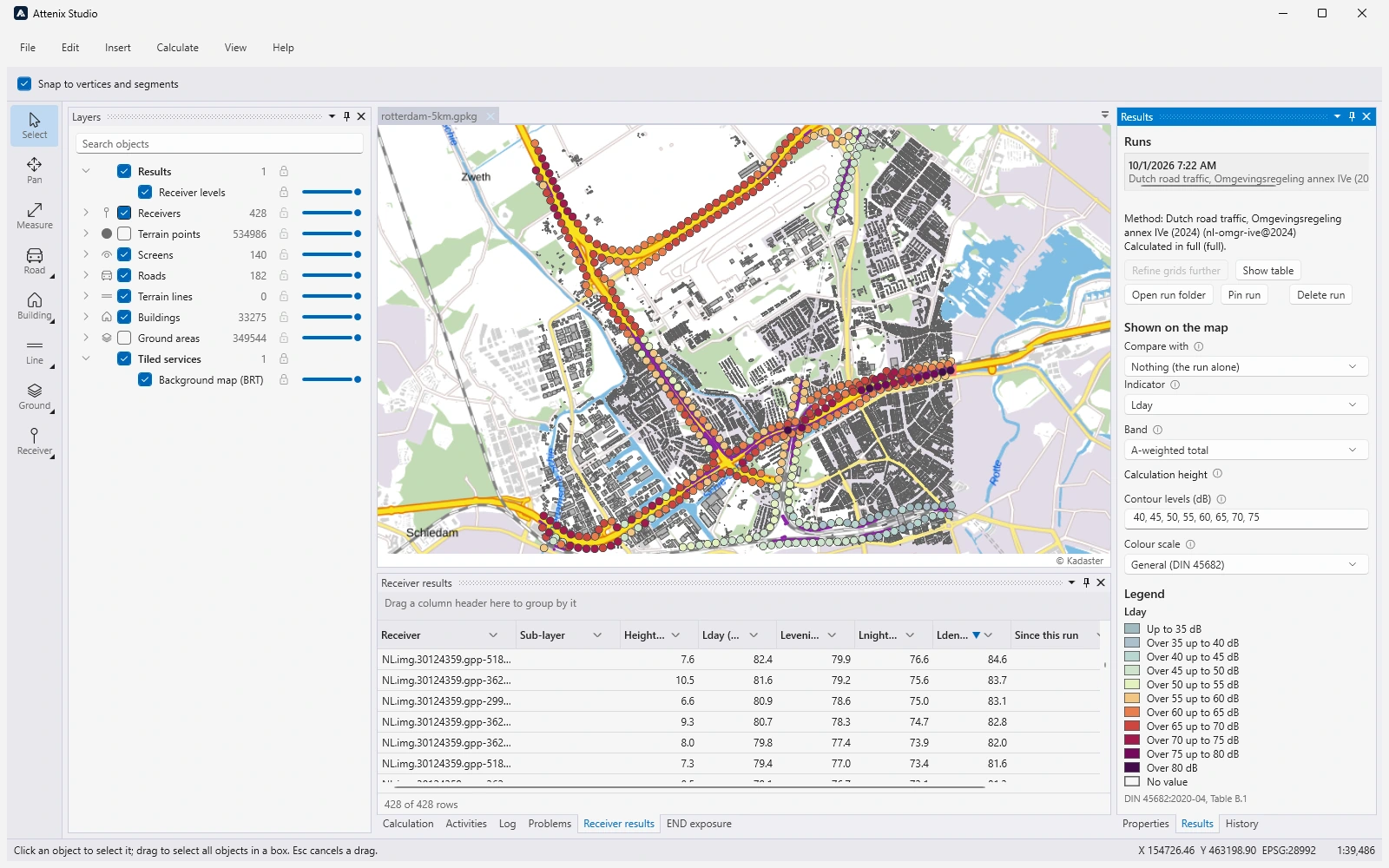
Task: Open the Colour scale General (DIN 45682) dropdown
Action: coord(1246,565)
